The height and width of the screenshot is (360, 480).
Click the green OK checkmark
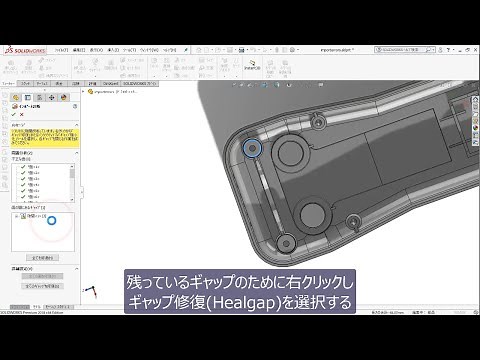[14, 114]
